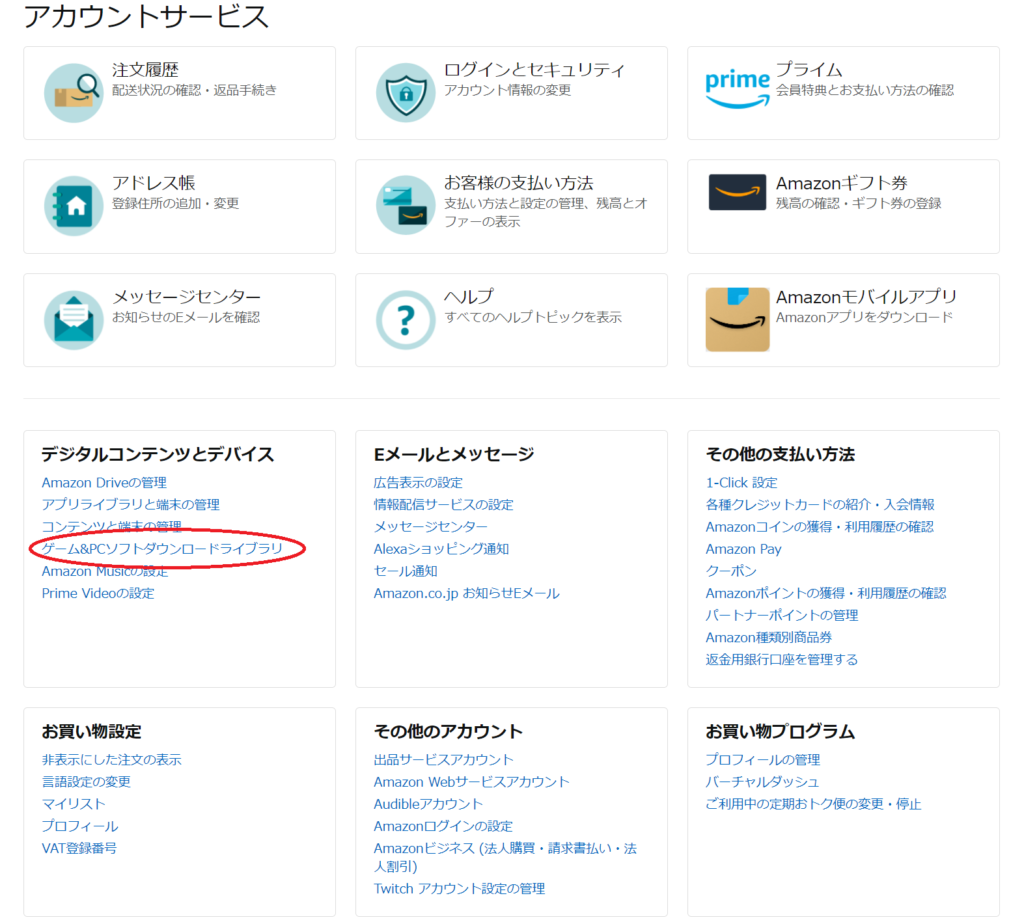Screen dimensions: 1024x924
Task: Open Amazon Musicの設定 link
Action: (x=104, y=571)
